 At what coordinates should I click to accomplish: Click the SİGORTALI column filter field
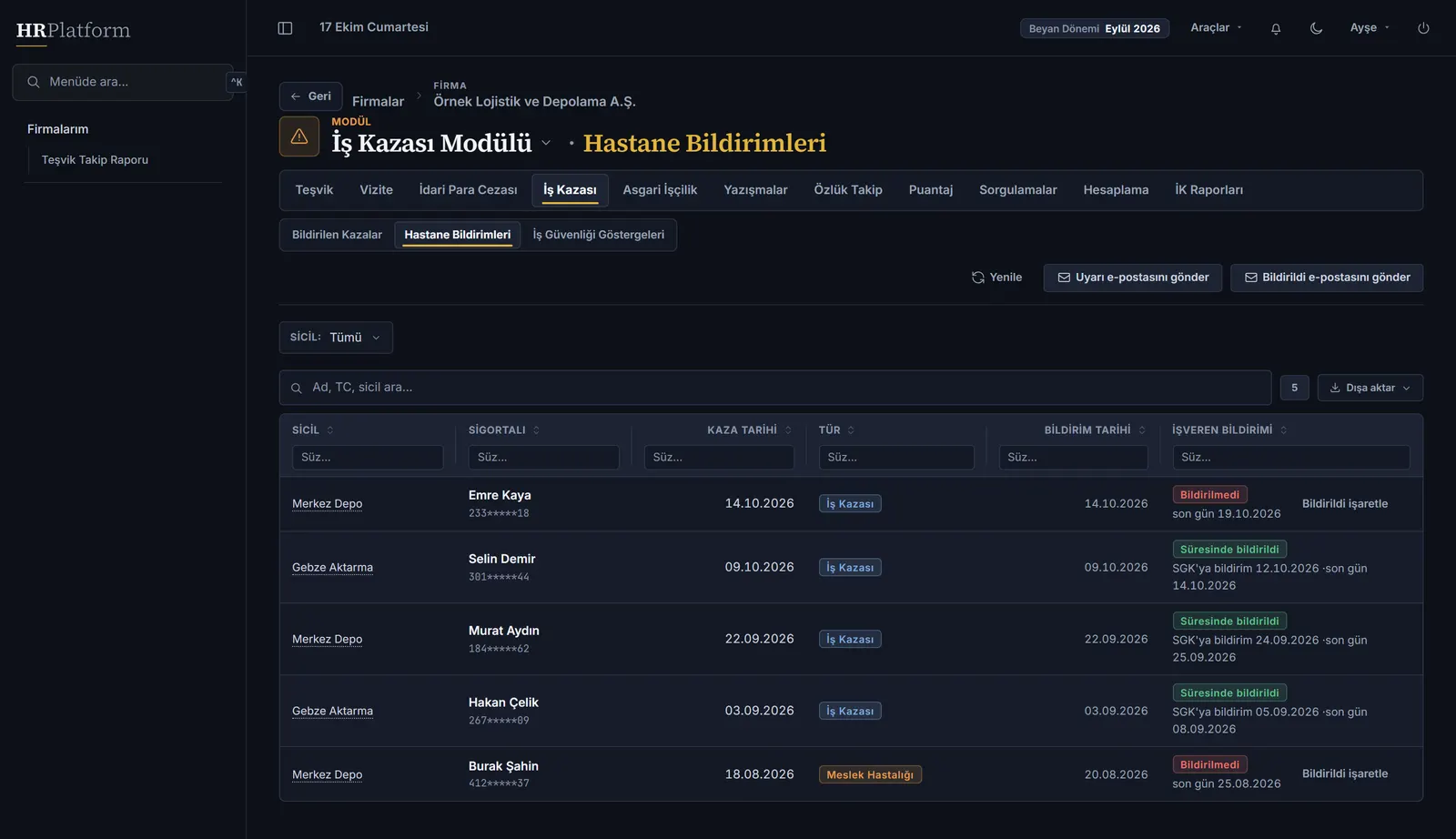543,458
